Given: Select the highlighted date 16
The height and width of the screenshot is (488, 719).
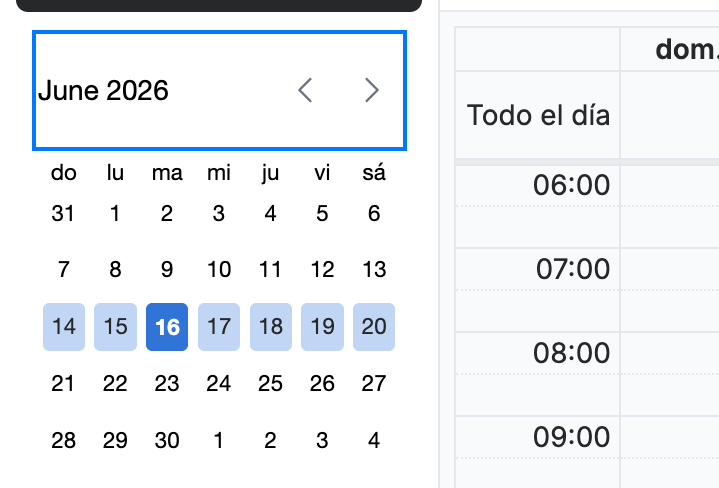Looking at the screenshot, I should pos(167,327).
